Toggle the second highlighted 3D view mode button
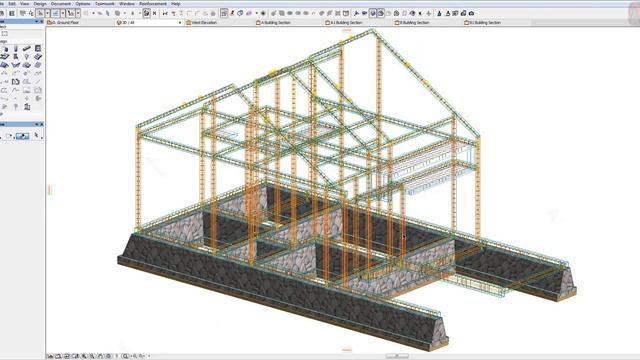Image resolution: width=640 pixels, height=360 pixels. [380, 13]
